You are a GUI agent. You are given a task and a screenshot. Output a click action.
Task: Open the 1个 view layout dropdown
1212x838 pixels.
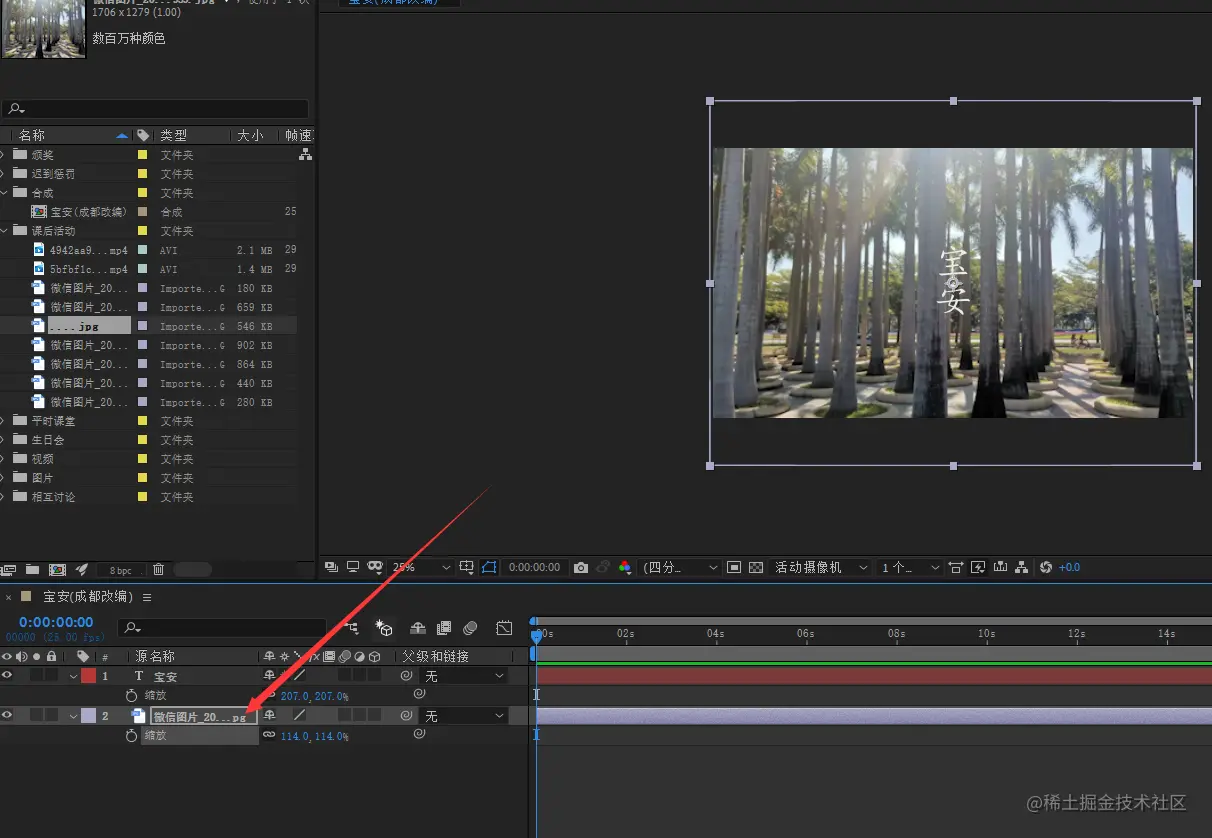pyautogui.click(x=909, y=567)
